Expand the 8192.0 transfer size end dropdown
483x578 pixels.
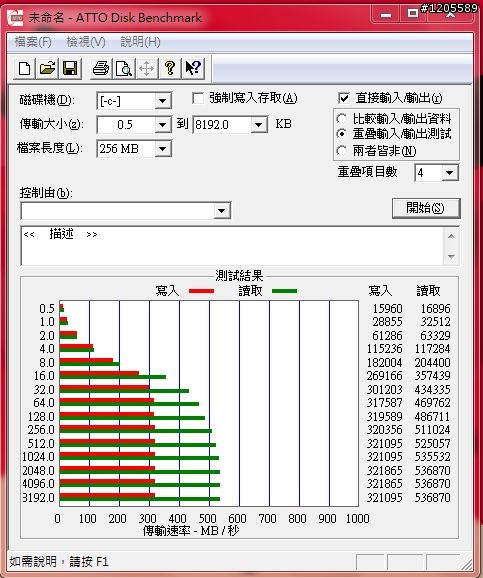click(259, 125)
